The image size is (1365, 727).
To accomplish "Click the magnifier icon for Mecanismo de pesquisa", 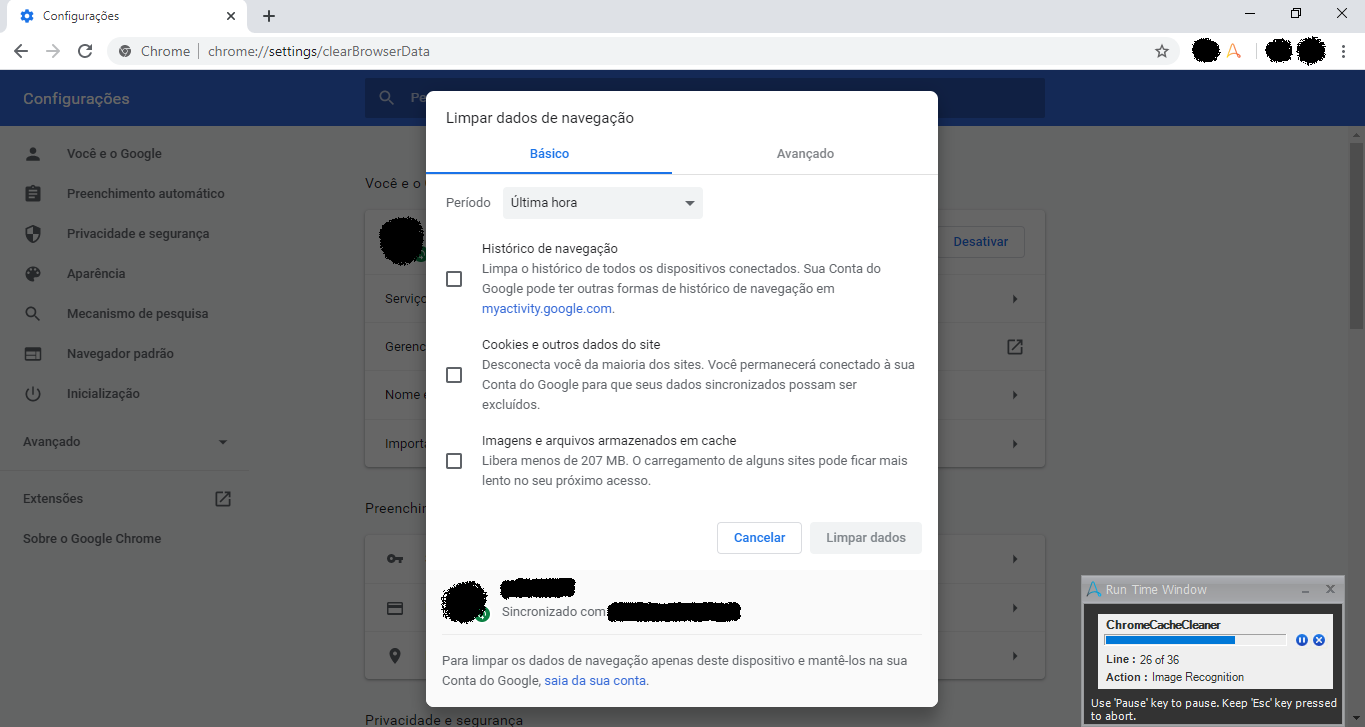I will coord(33,314).
